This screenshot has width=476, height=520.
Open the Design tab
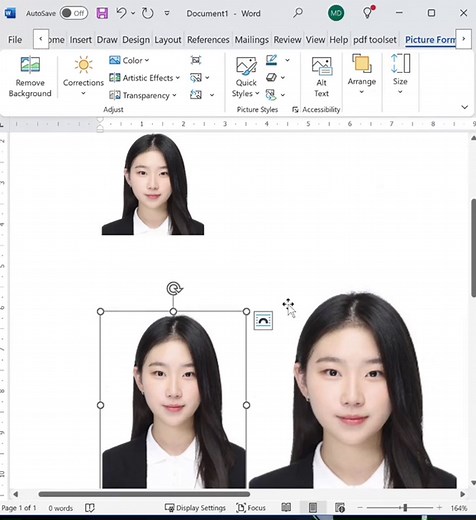click(x=136, y=40)
